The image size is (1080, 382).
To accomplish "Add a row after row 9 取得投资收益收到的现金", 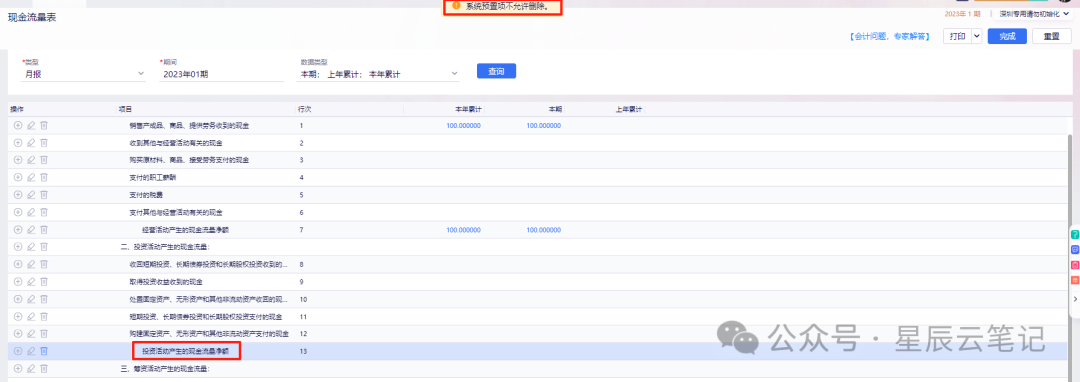I will pyautogui.click(x=18, y=282).
